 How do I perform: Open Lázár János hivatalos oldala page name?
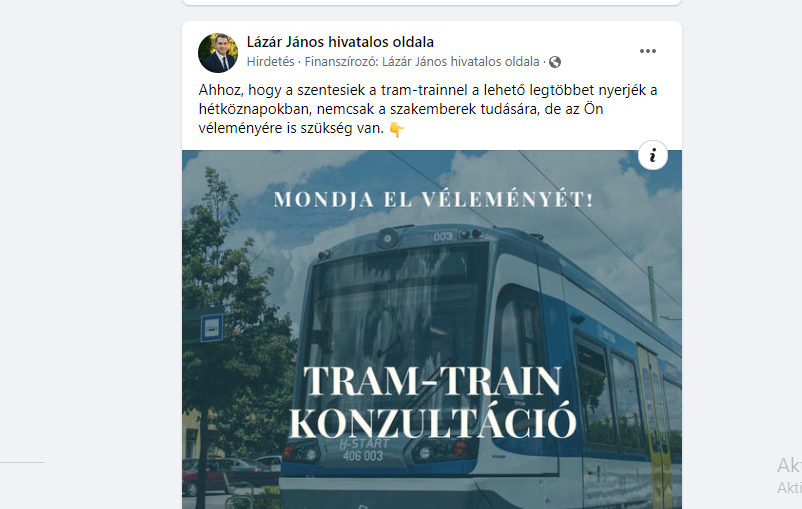pos(340,42)
